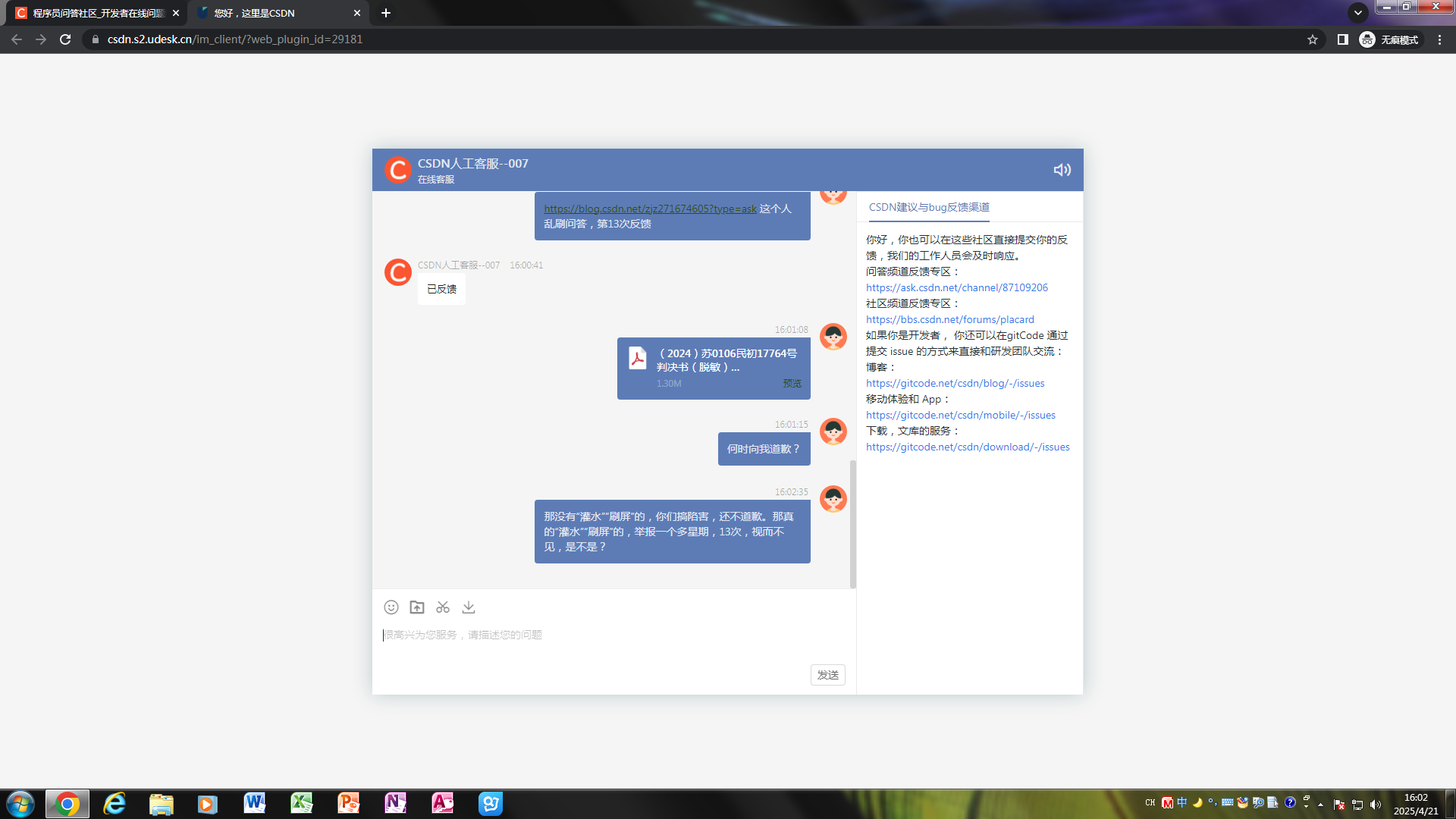This screenshot has width=1456, height=819.
Task: Launch Access from the taskbar
Action: pos(443,804)
